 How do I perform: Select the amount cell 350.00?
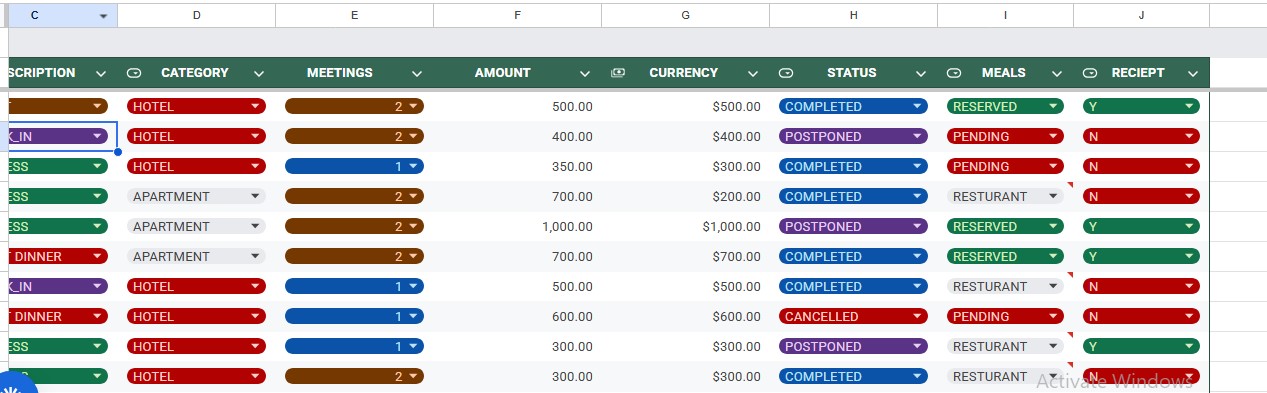point(517,166)
